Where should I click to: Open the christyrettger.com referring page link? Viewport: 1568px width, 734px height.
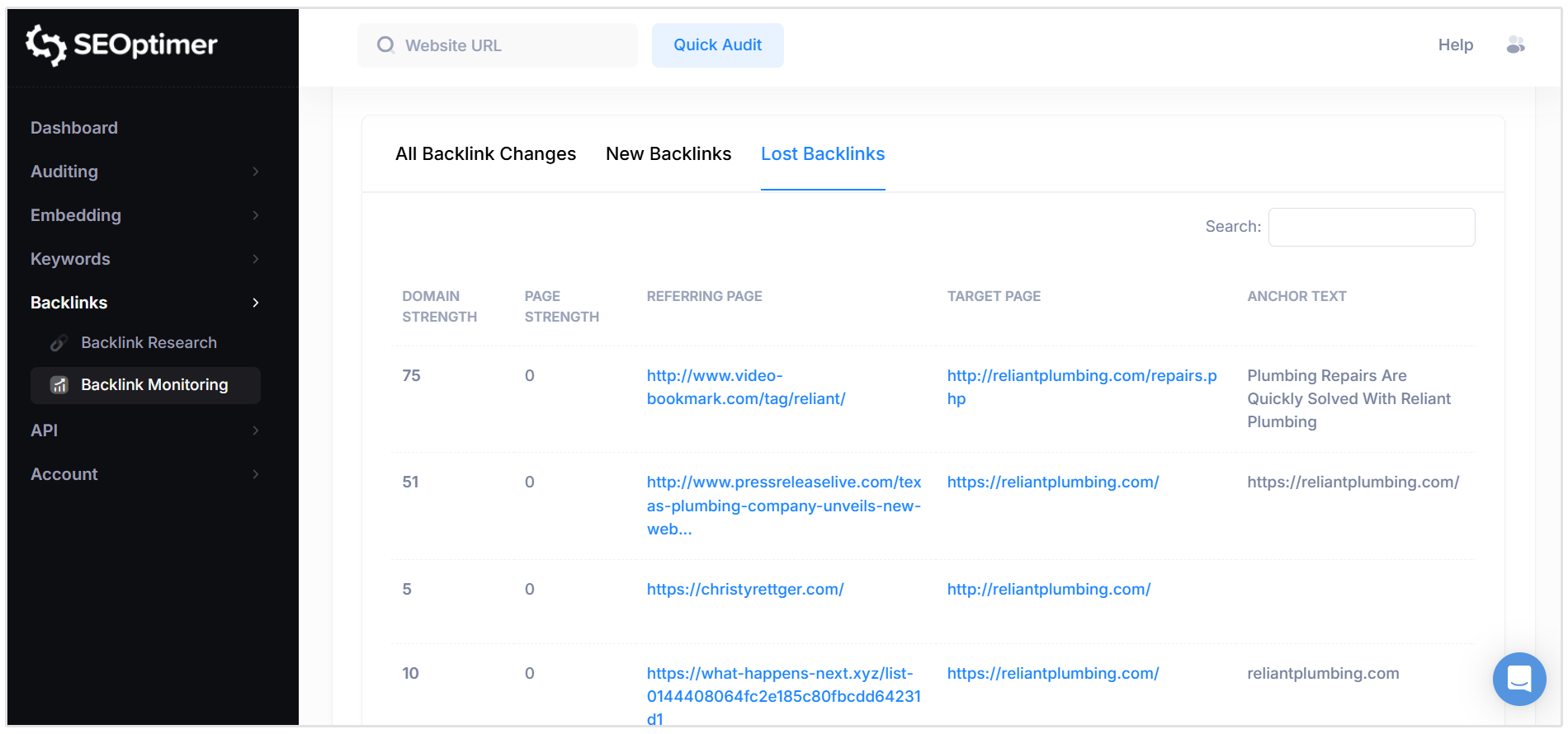point(745,590)
